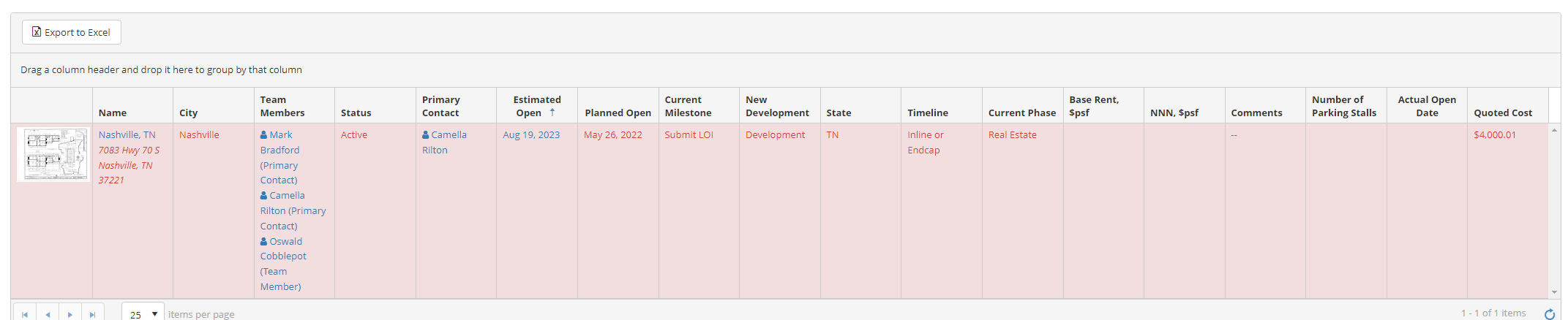Viewport: 1568px width, 320px height.
Task: Click Camella Rilton in Primary Contact column
Action: point(444,142)
